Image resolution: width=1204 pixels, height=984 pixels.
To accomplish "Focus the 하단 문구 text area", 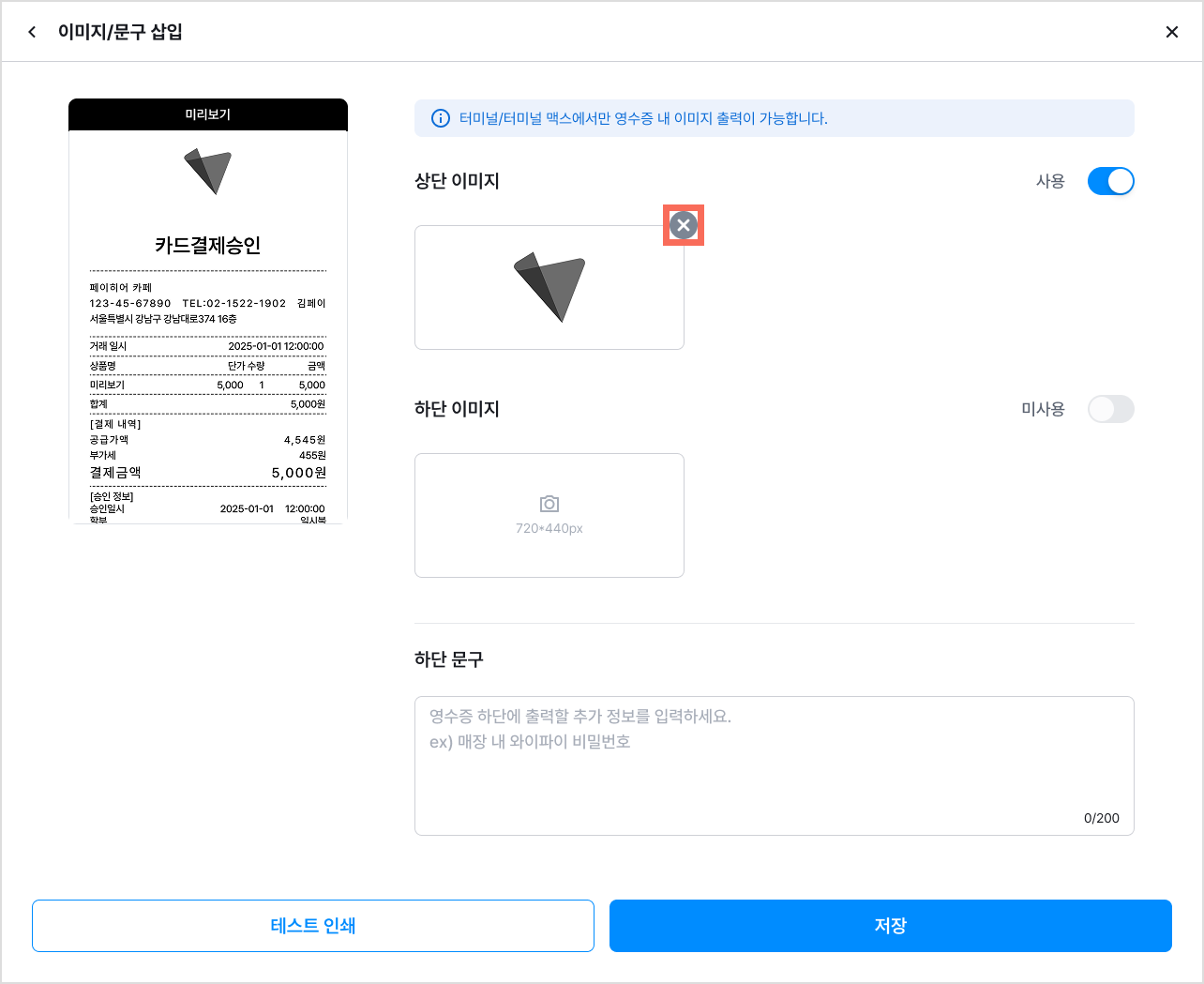I will (775, 765).
